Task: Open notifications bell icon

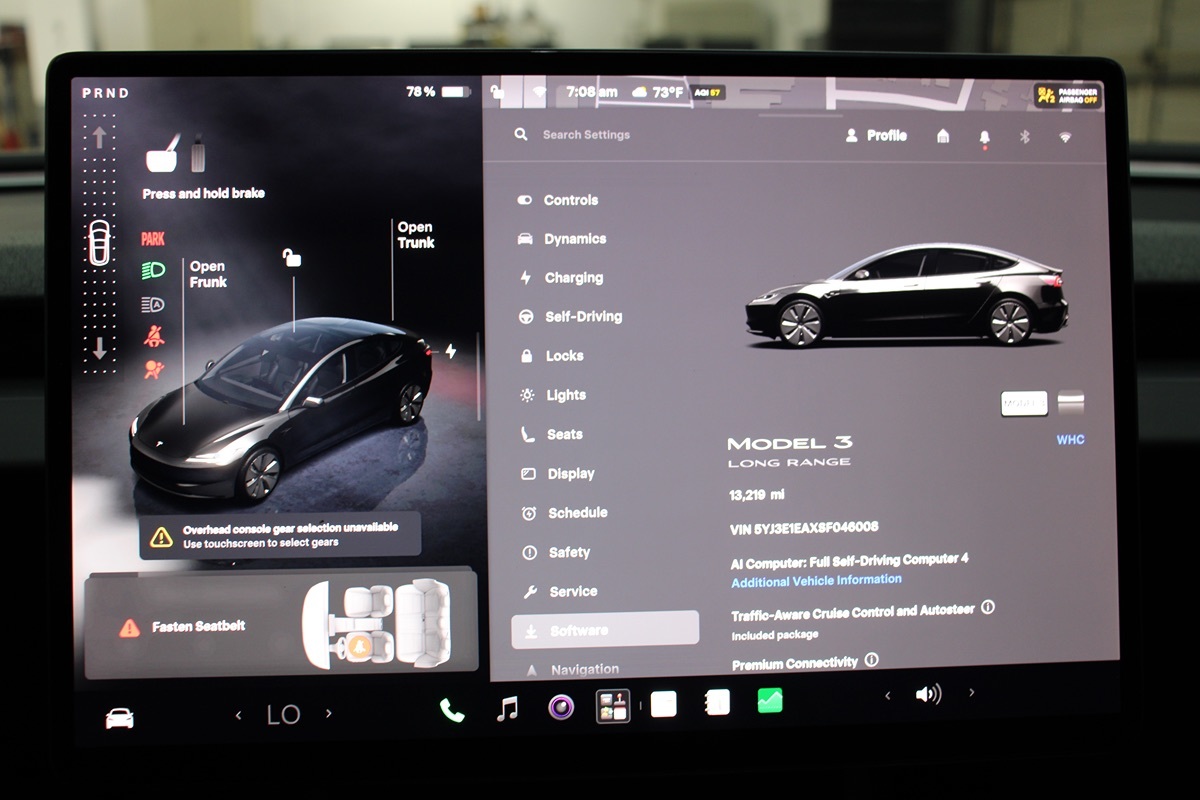Action: click(984, 138)
